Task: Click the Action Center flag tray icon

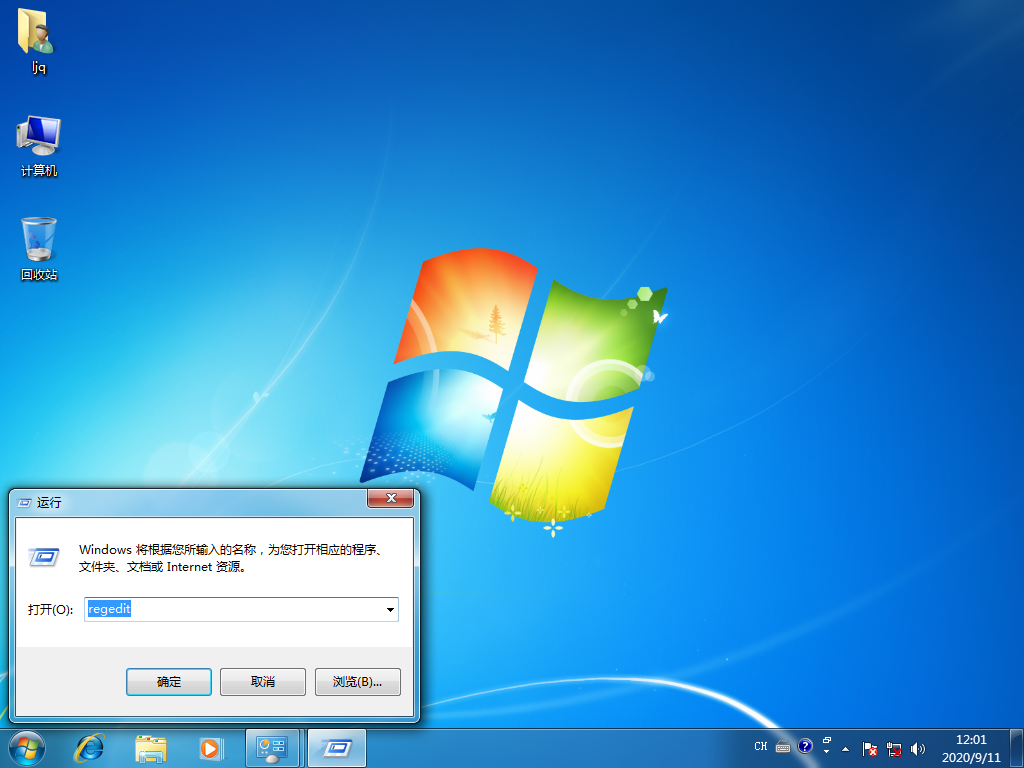Action: pyautogui.click(x=870, y=748)
